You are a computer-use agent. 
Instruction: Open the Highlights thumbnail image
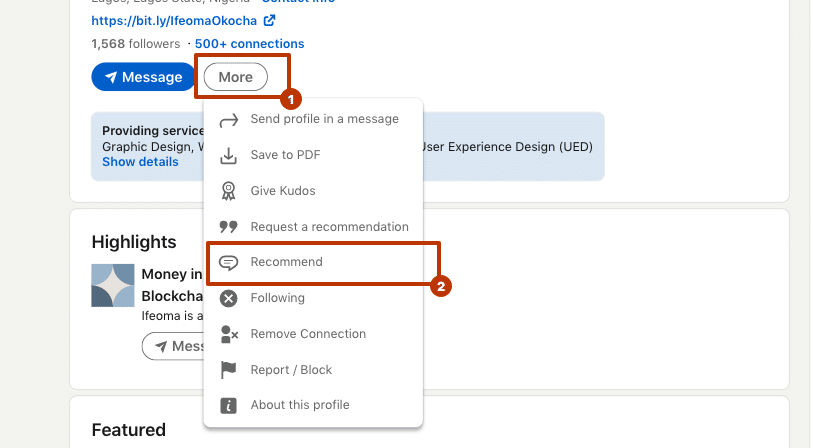pos(113,285)
